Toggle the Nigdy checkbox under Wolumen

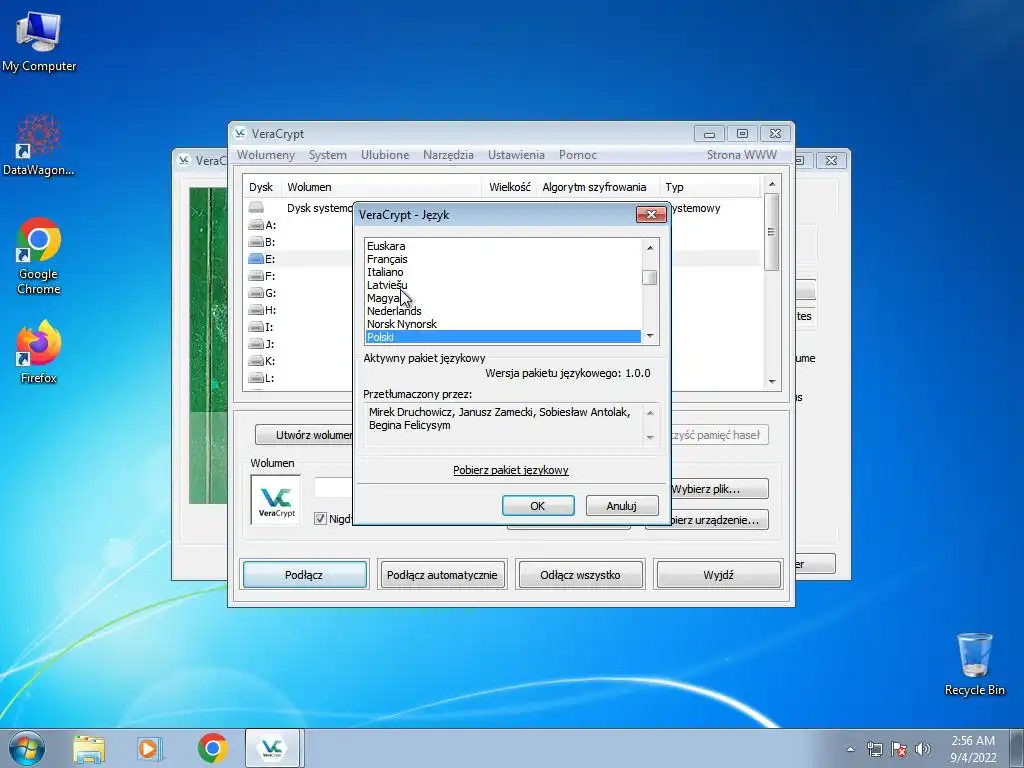(x=320, y=519)
